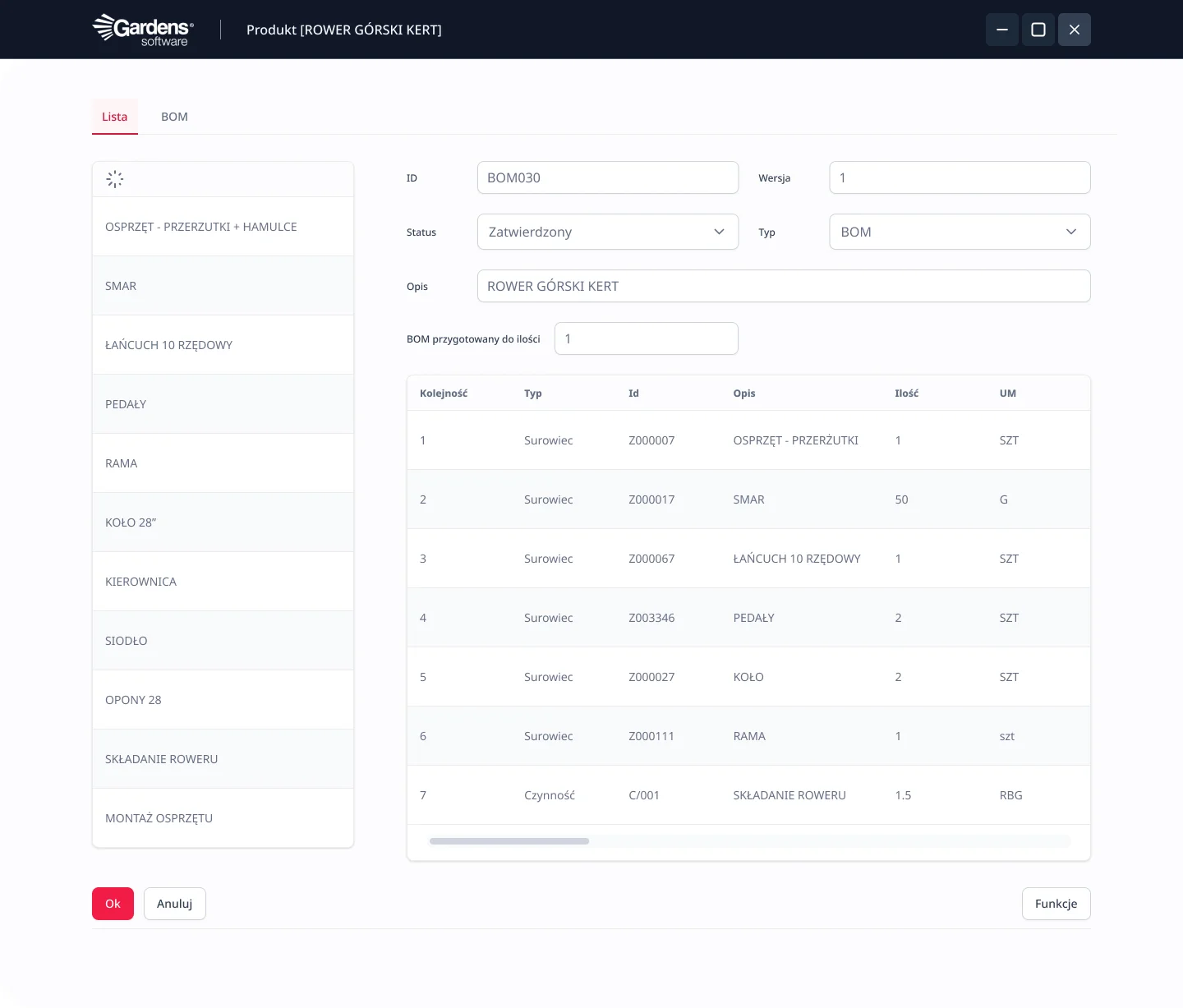The image size is (1183, 1008).
Task: Click the Wersja input field
Action: (959, 177)
